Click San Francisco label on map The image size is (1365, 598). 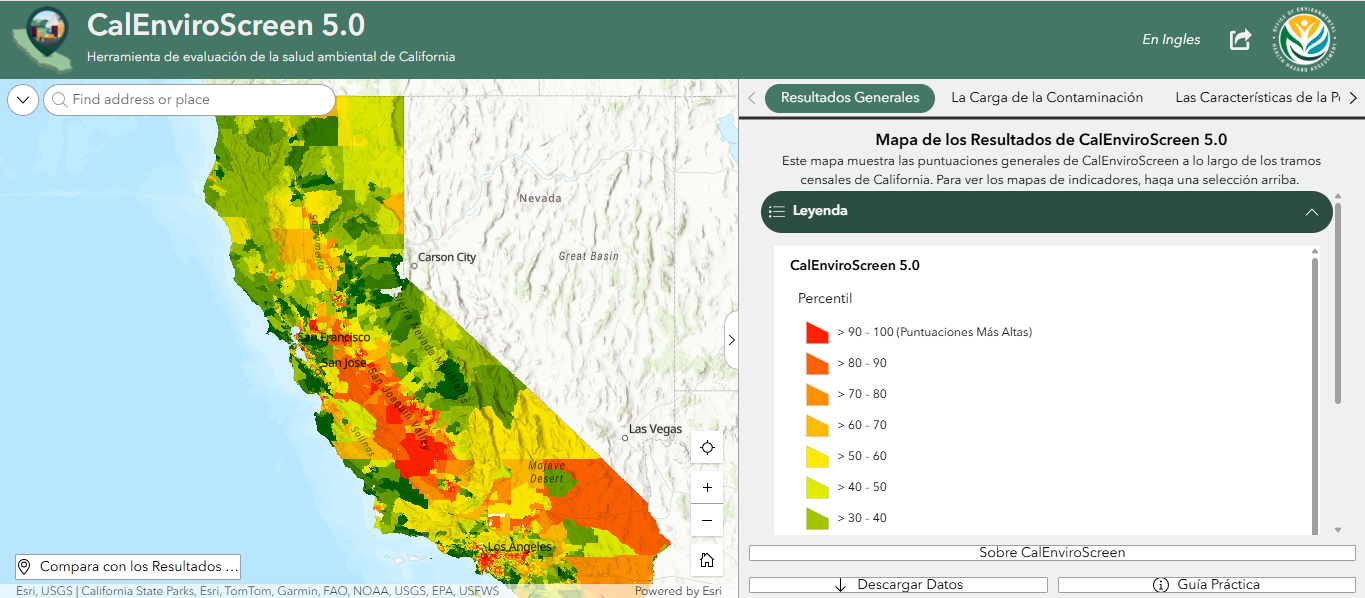click(x=334, y=338)
